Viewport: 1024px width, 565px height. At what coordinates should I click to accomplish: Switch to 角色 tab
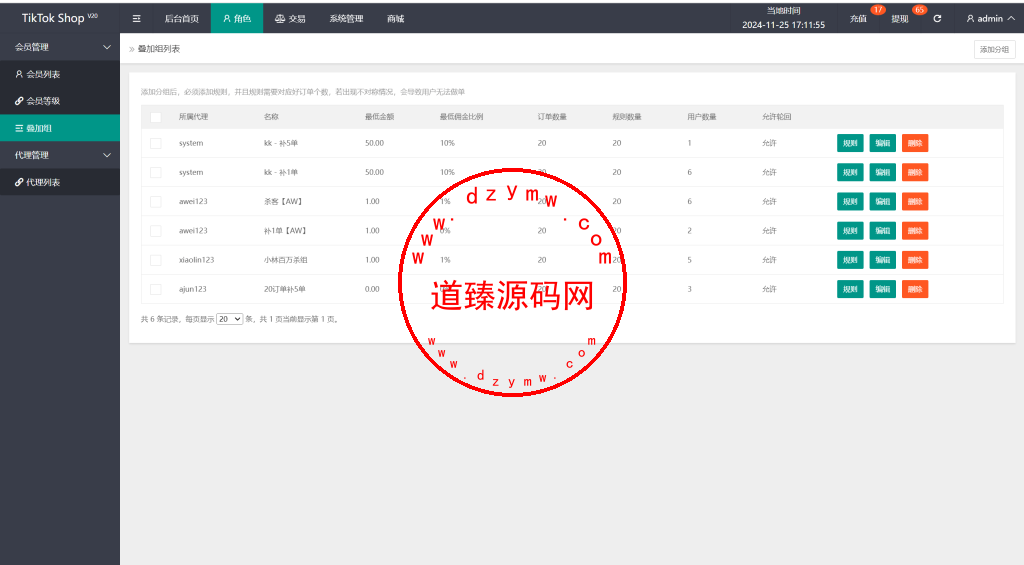(x=237, y=18)
